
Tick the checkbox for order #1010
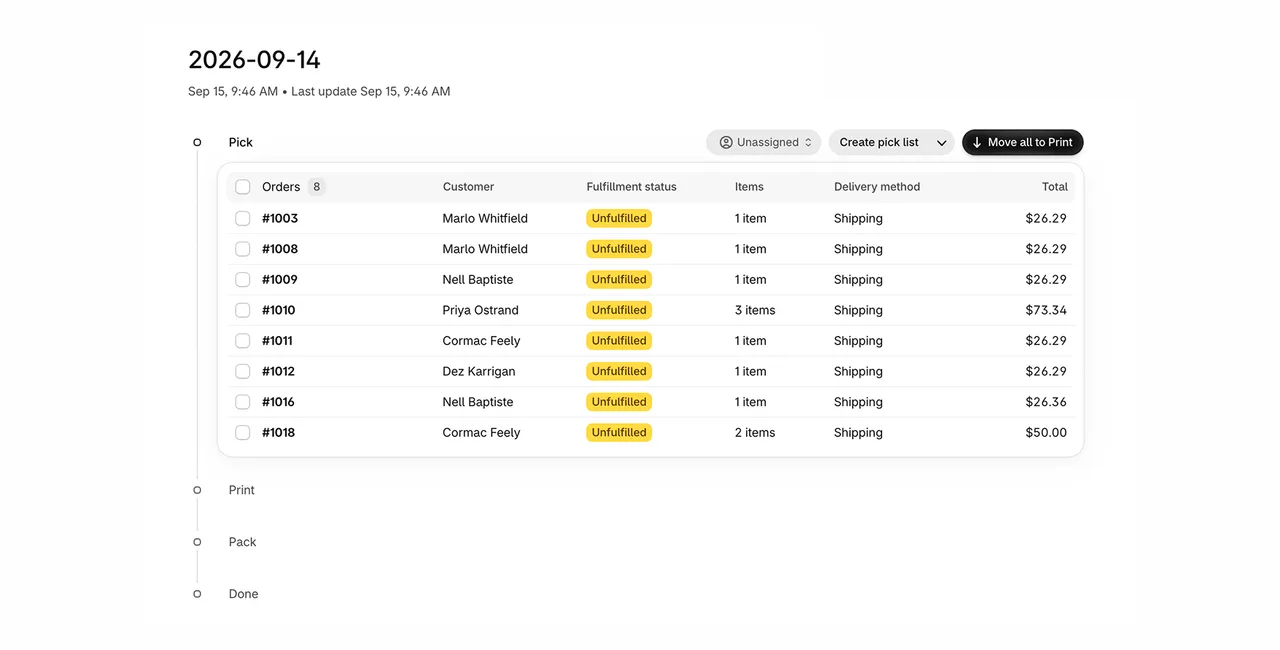(x=243, y=310)
